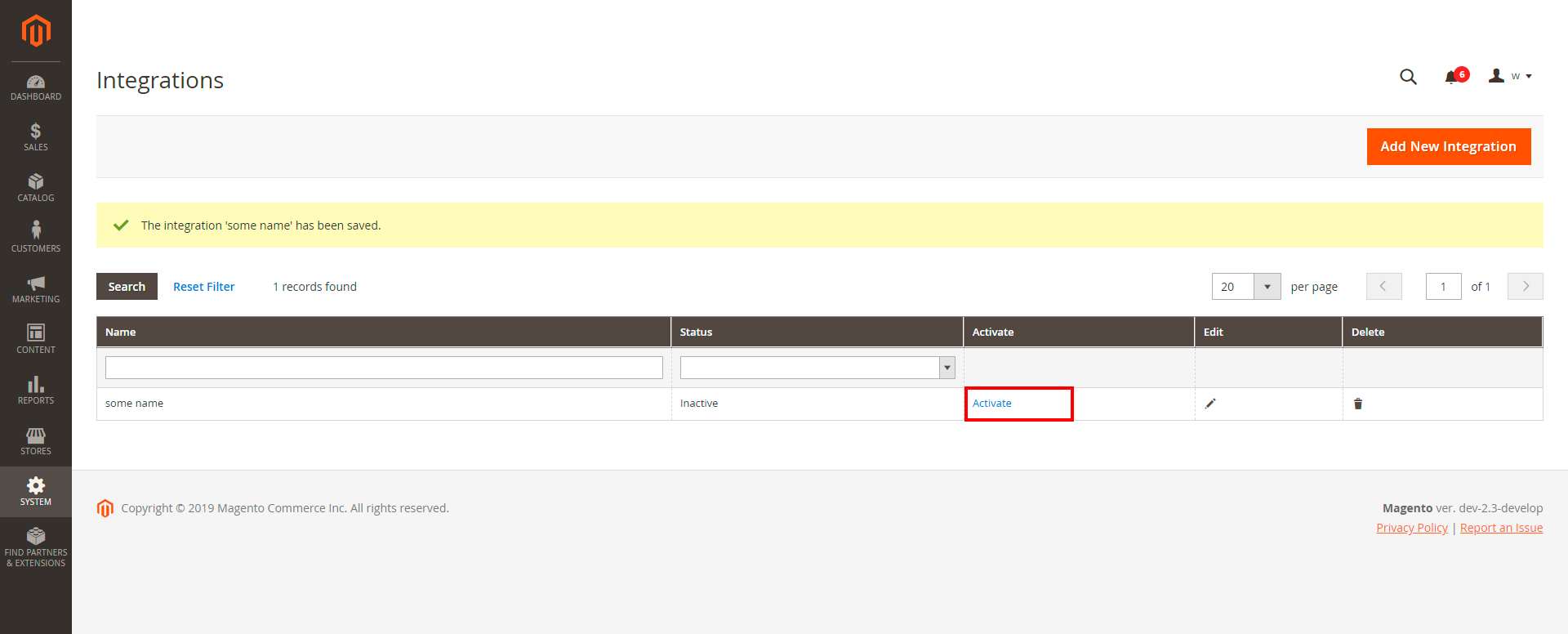Click the Add New Integration button
This screenshot has height=634, width=1568.
pyautogui.click(x=1448, y=146)
